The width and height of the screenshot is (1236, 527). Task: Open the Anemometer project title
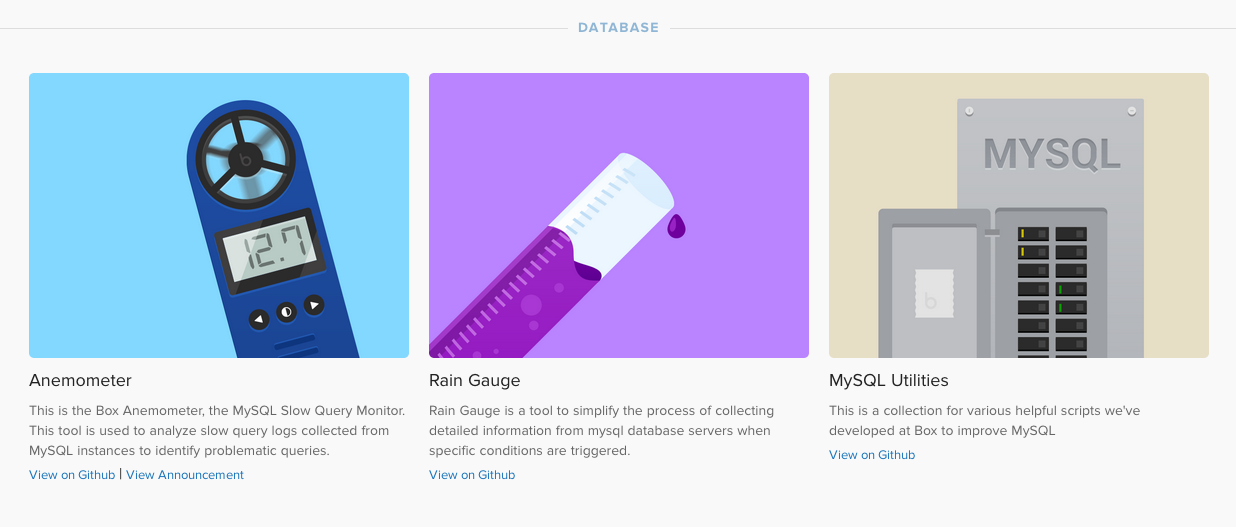[x=80, y=381]
